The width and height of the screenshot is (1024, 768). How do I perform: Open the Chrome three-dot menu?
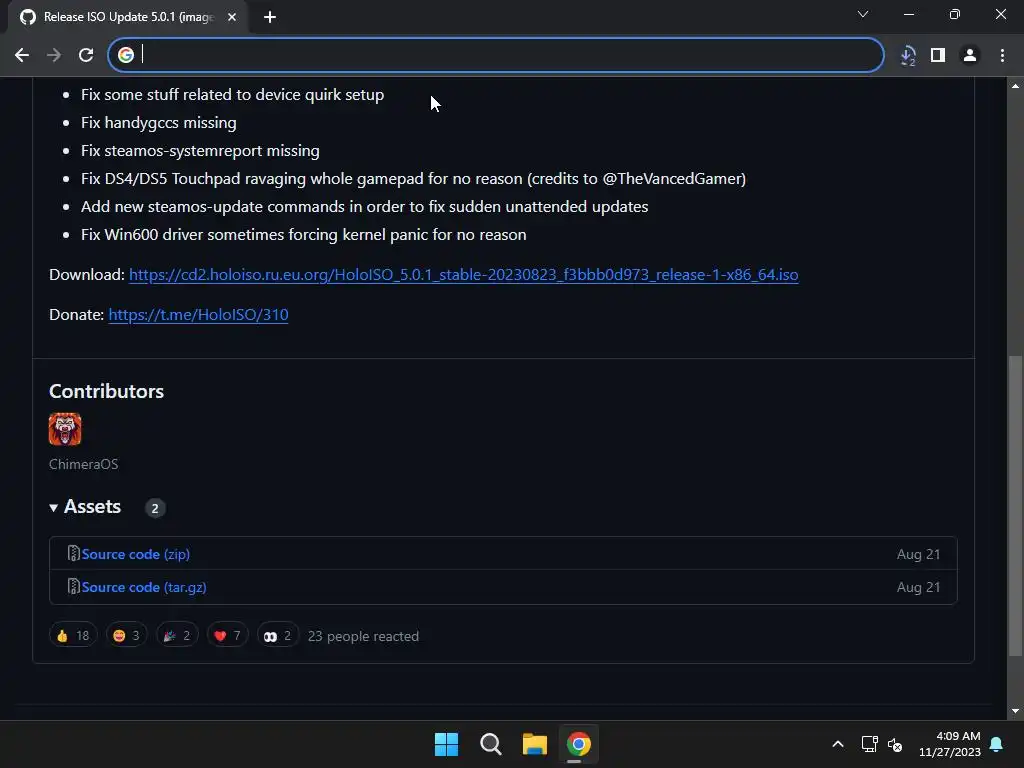click(1002, 55)
